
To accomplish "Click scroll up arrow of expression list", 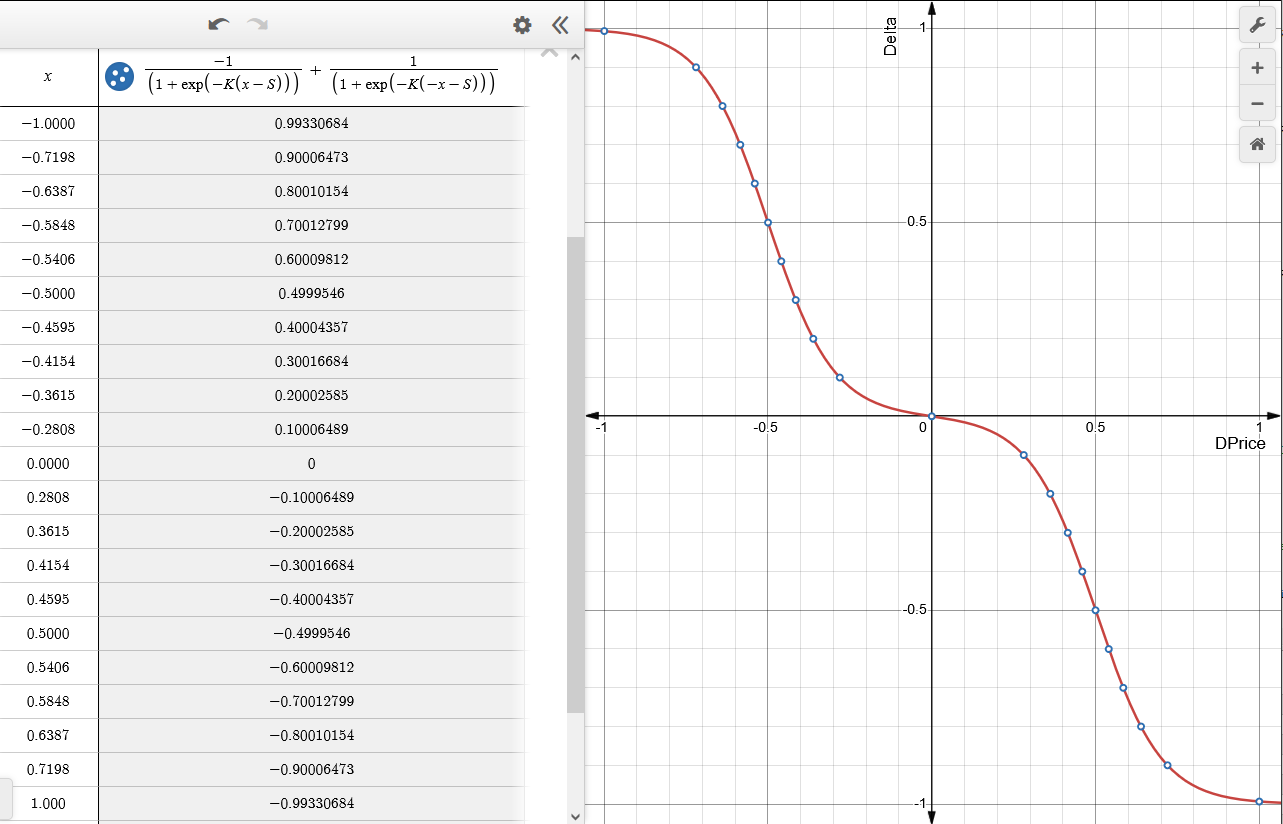I will click(575, 57).
